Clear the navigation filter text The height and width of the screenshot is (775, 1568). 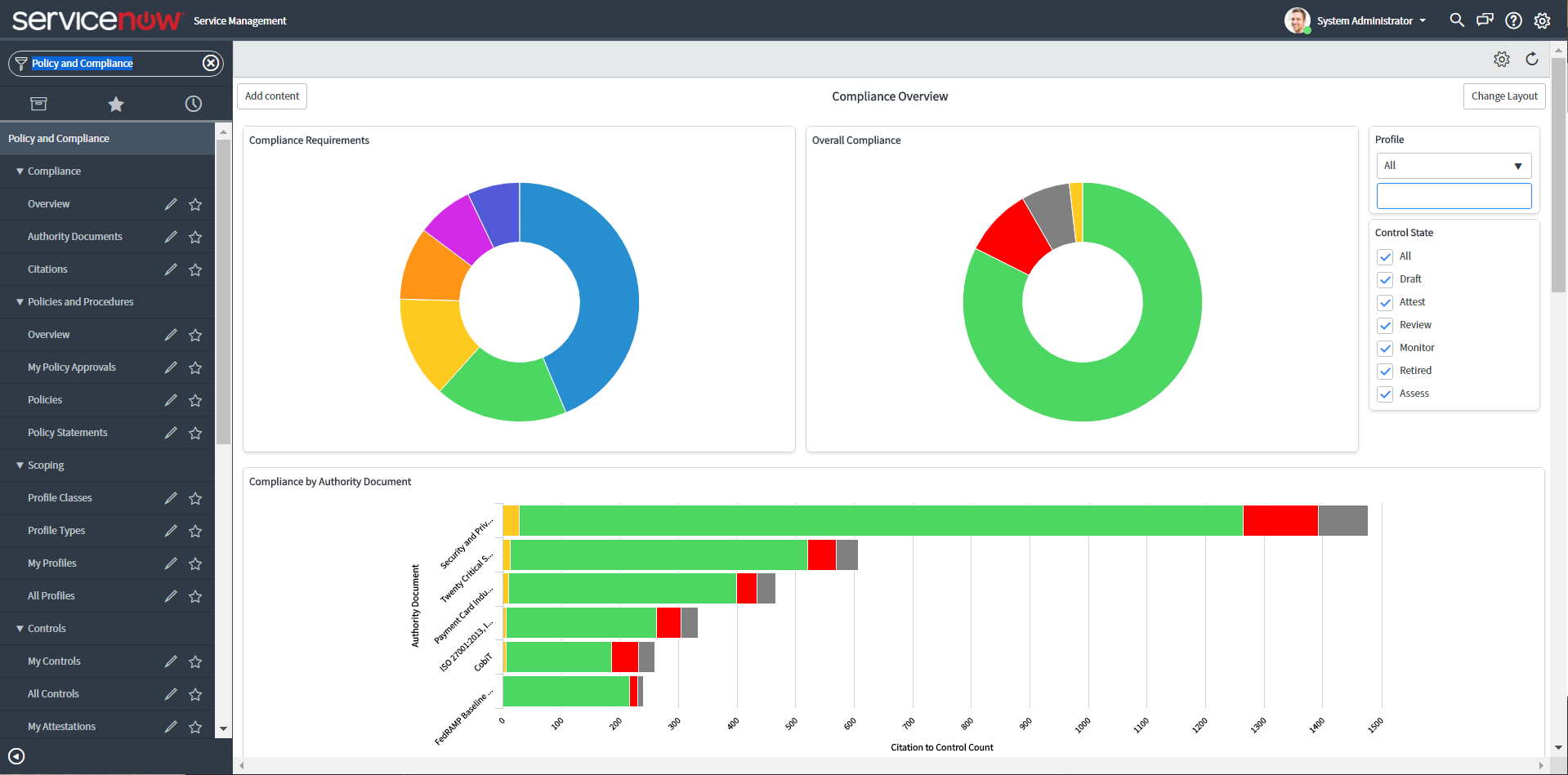click(x=211, y=63)
